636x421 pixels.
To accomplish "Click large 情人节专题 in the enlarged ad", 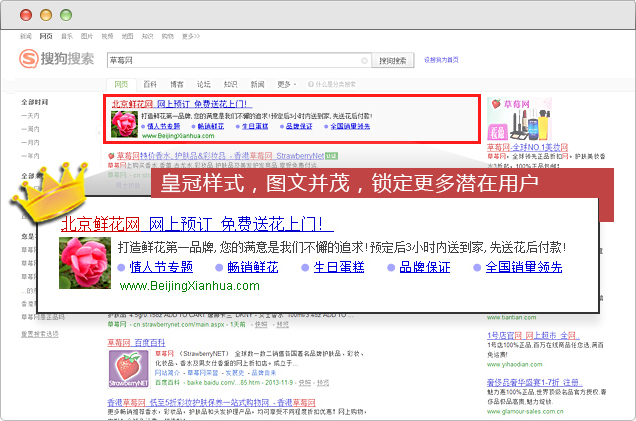I will tap(161, 267).
